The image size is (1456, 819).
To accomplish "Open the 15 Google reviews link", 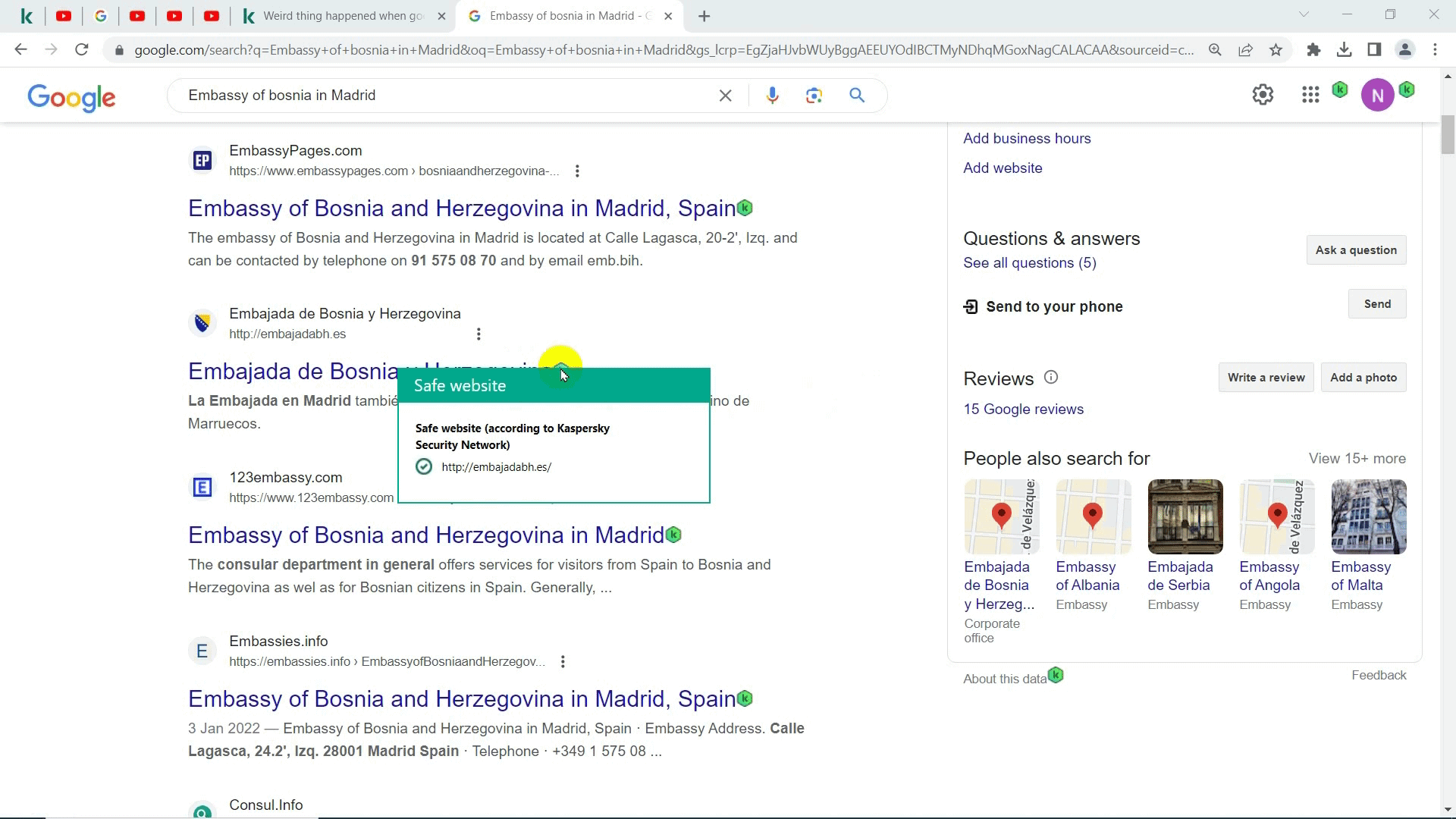I will [1023, 409].
